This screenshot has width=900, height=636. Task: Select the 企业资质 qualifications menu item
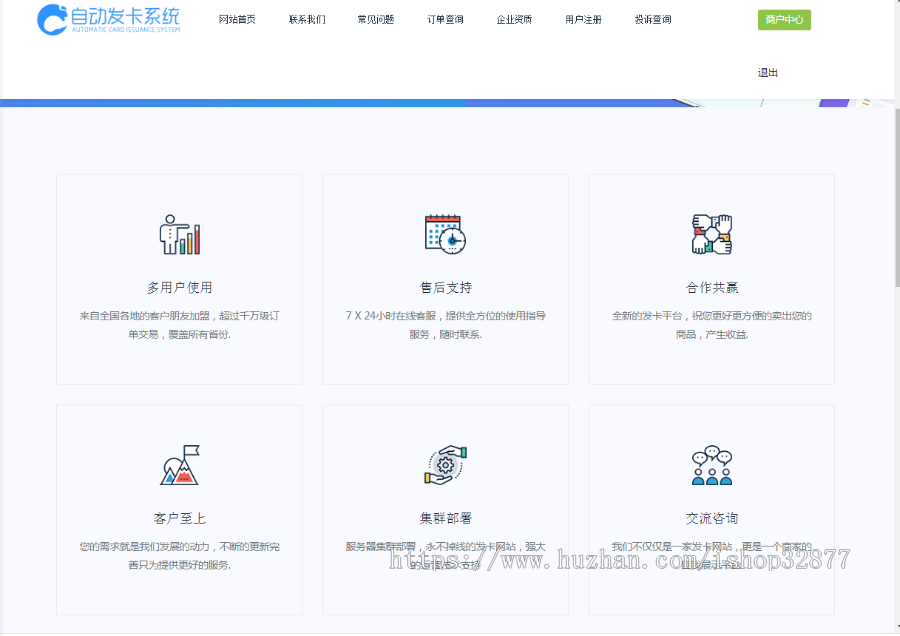point(513,18)
